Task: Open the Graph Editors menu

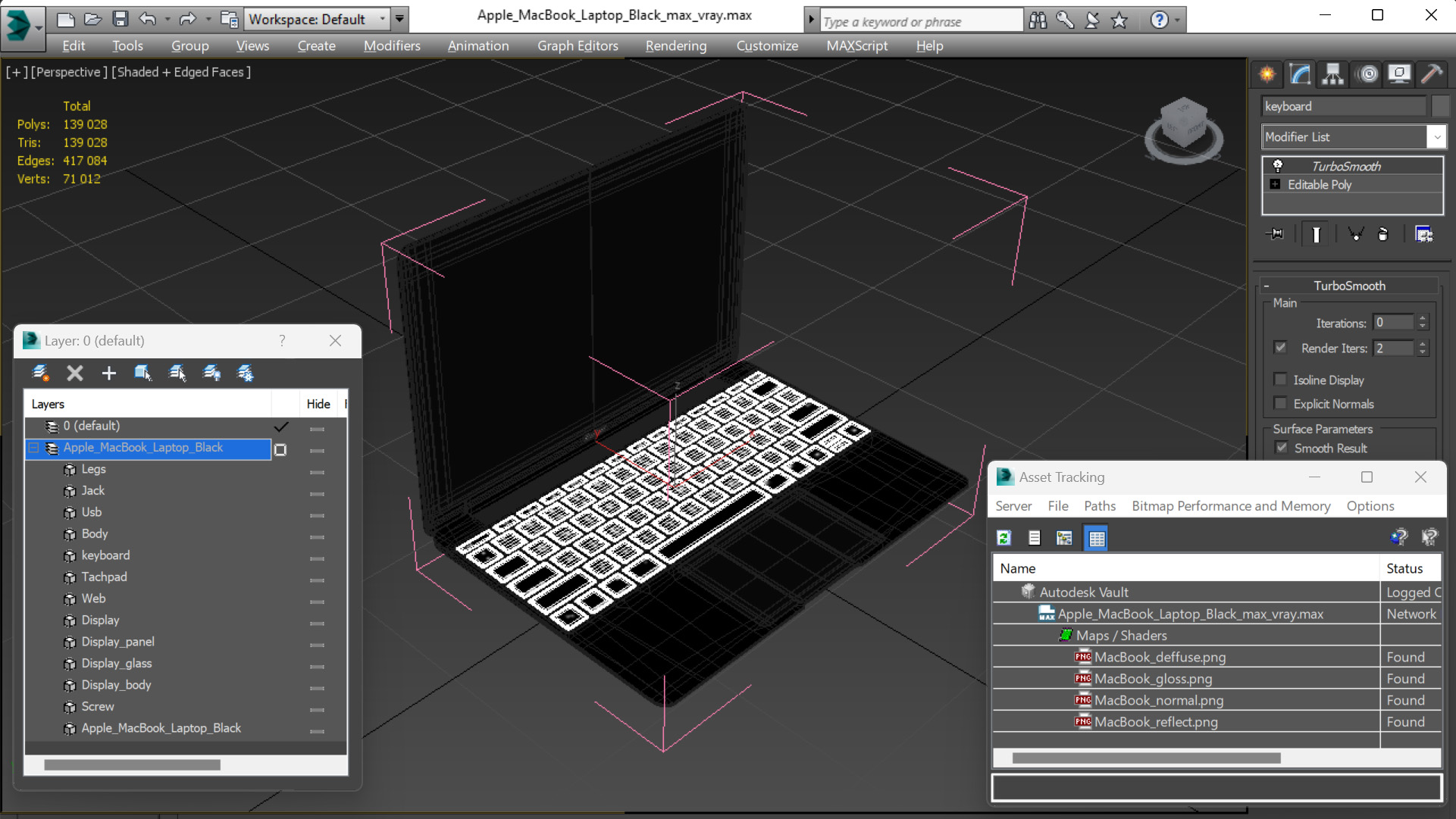Action: (578, 45)
